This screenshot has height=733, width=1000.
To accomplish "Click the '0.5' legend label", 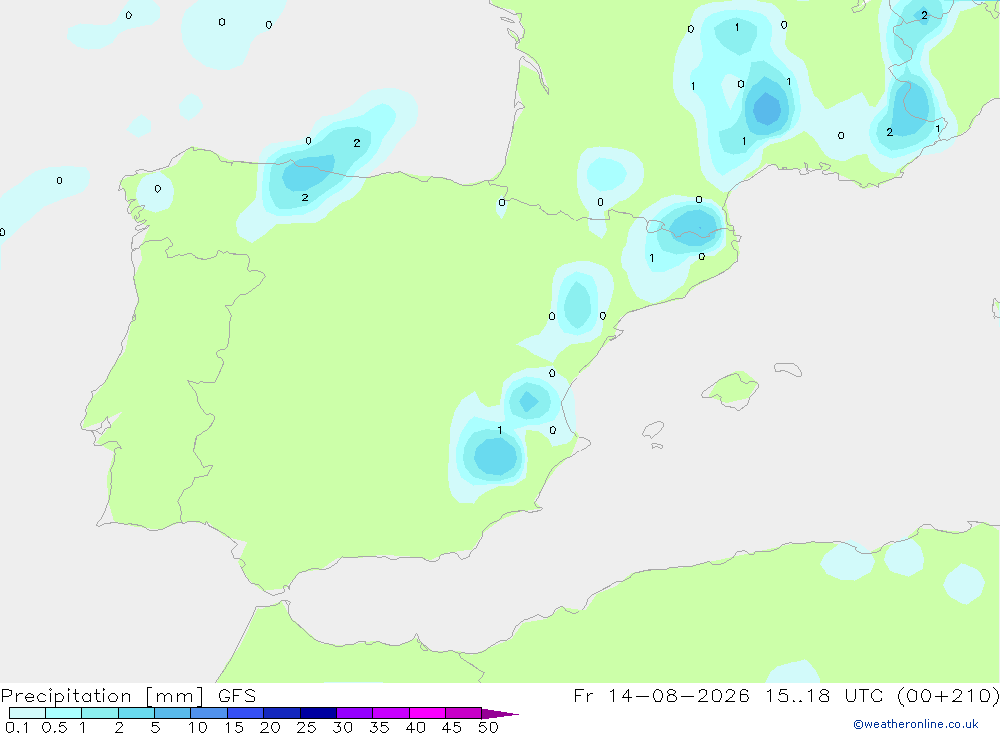I will click(x=54, y=727).
